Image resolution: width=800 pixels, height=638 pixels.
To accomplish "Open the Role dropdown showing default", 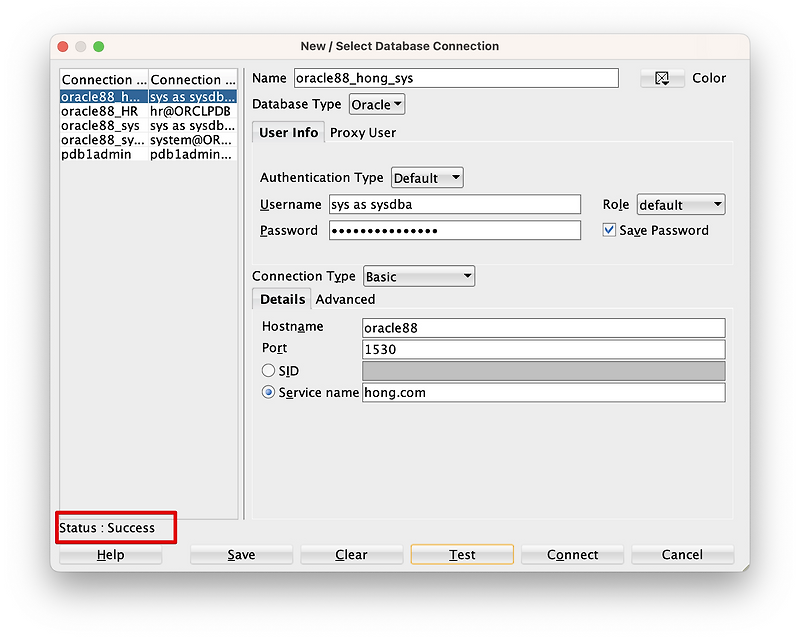I will 680,204.
